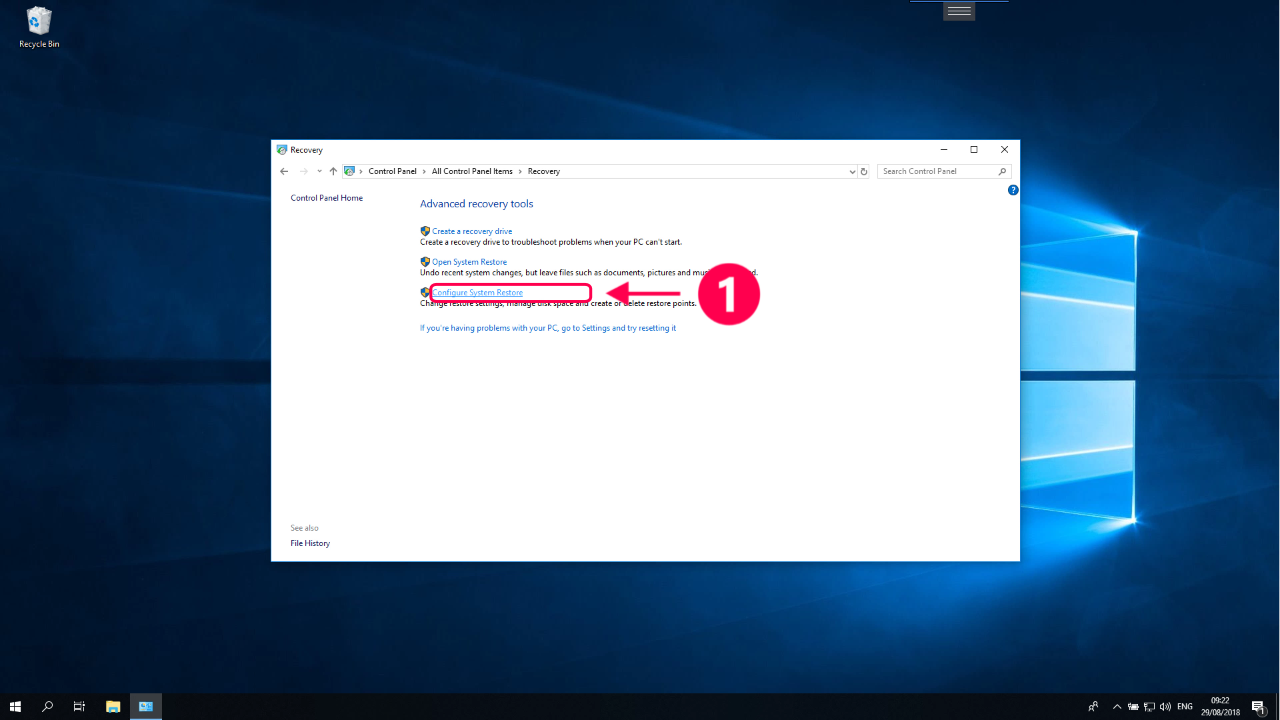This screenshot has height=720, width=1280.
Task: Maximize the Recovery window
Action: 974,150
